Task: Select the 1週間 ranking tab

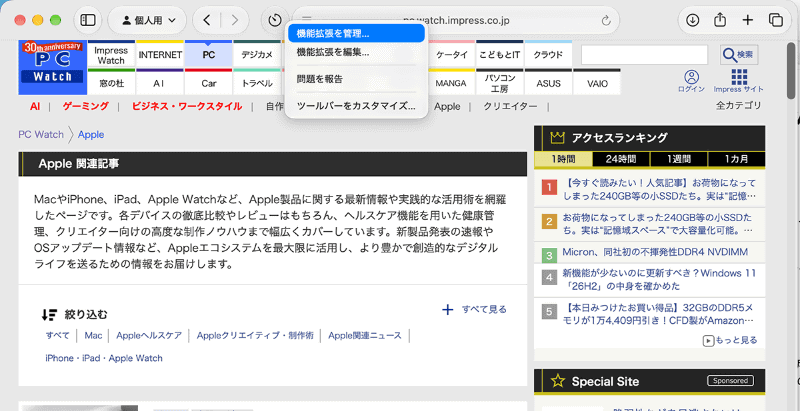Action: (x=679, y=159)
